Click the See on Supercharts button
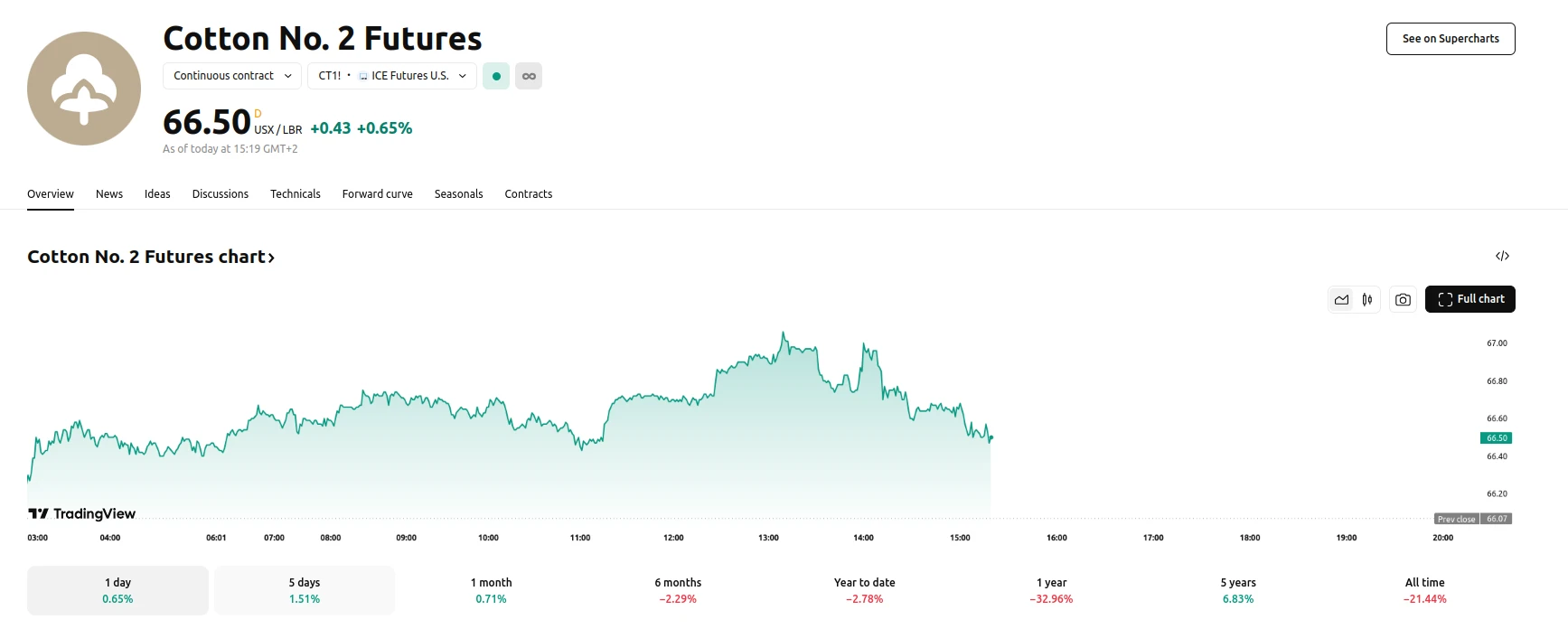This screenshot has height=629, width=1568. [1450, 39]
